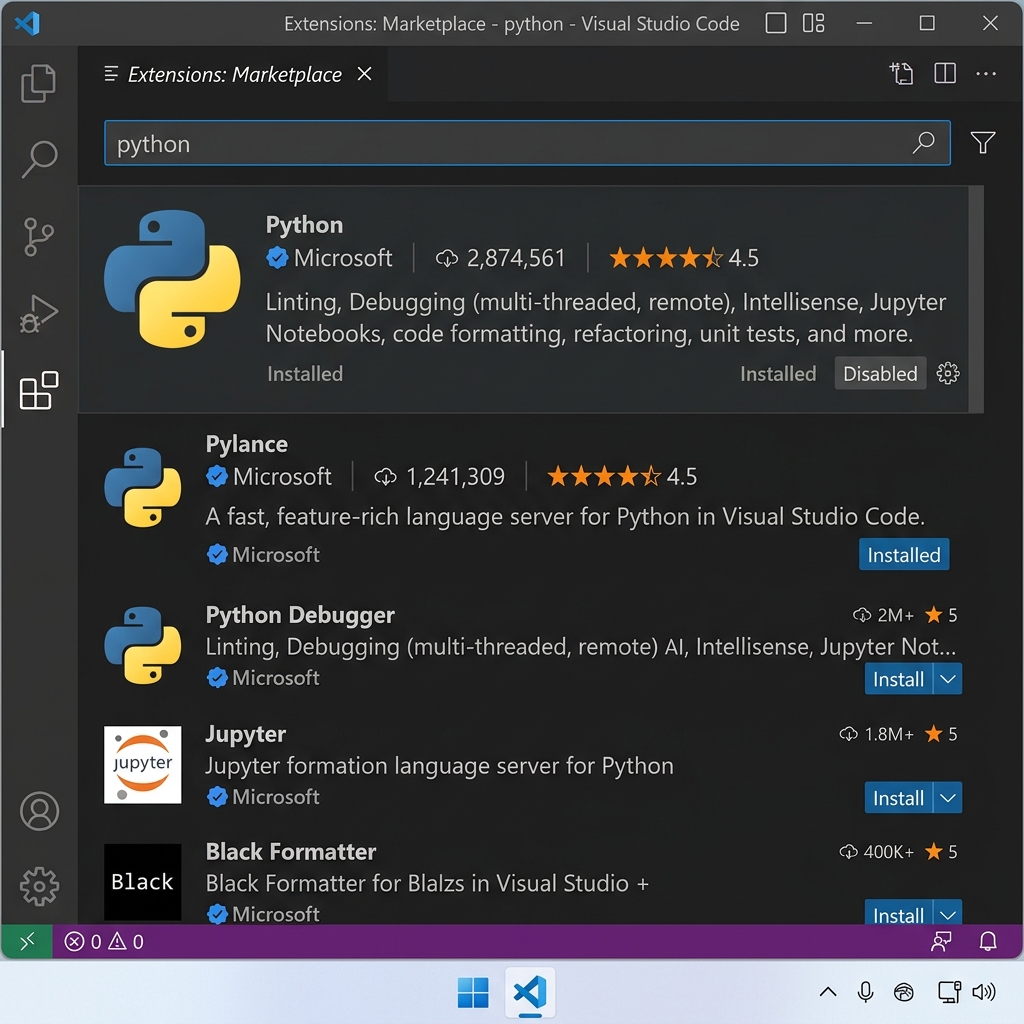
Task: Install the Jupyter extension
Action: (x=899, y=798)
